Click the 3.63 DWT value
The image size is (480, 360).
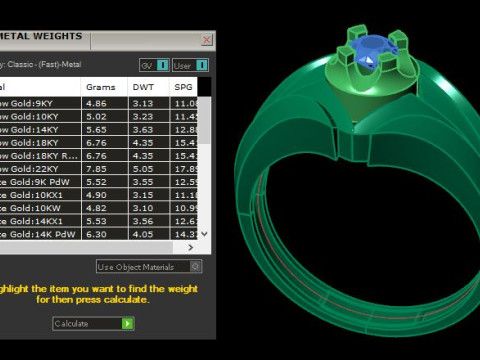[143, 130]
